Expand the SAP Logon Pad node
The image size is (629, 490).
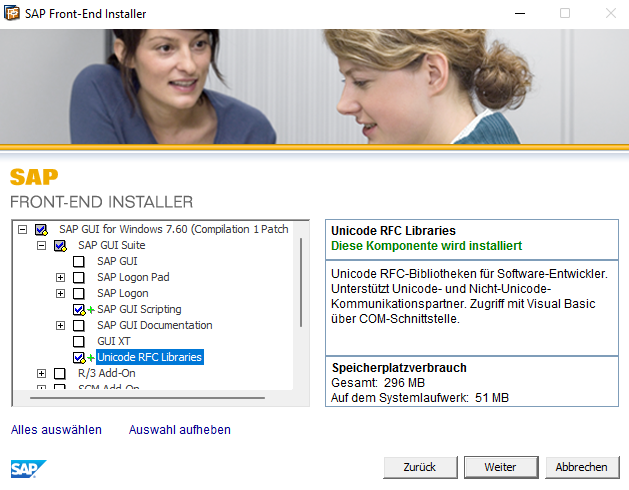(60, 277)
